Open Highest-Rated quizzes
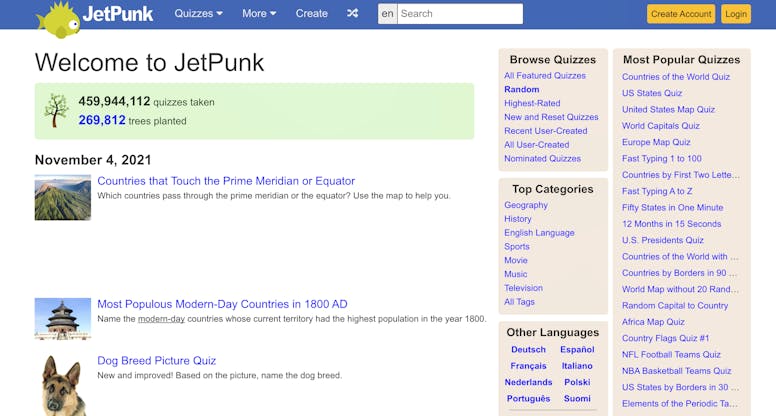This screenshot has height=416, width=776. pos(532,103)
